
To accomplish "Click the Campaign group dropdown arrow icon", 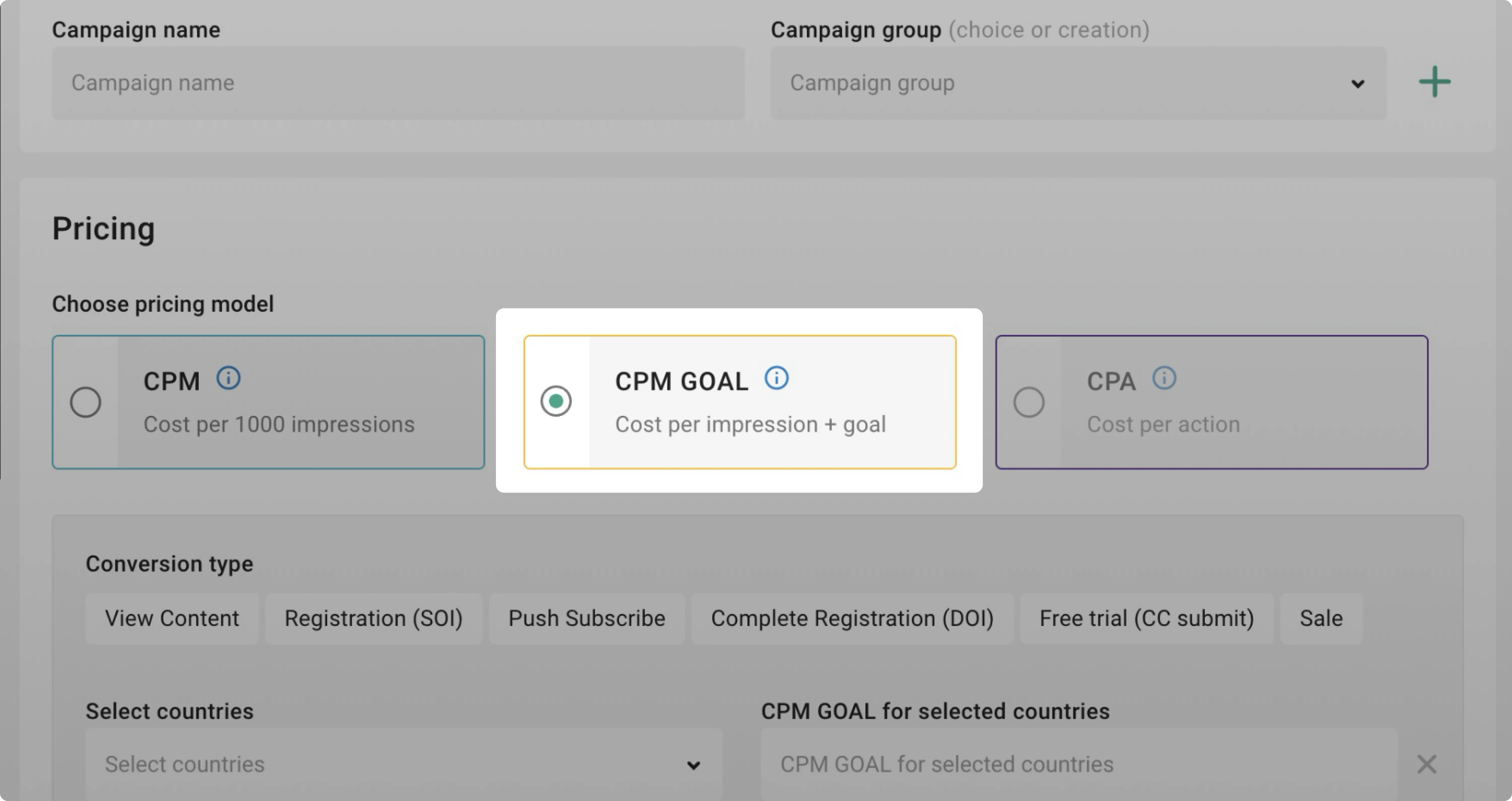I will click(x=1358, y=84).
